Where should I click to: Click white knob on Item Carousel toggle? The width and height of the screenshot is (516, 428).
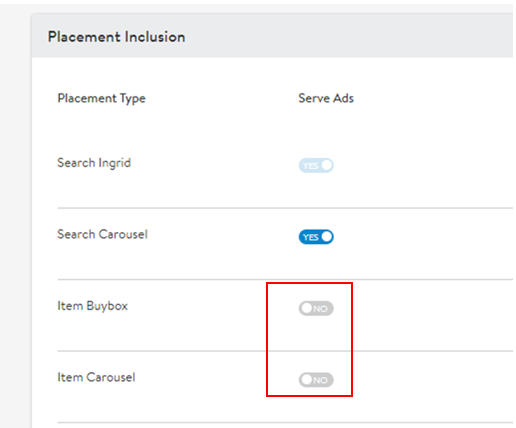pos(306,380)
